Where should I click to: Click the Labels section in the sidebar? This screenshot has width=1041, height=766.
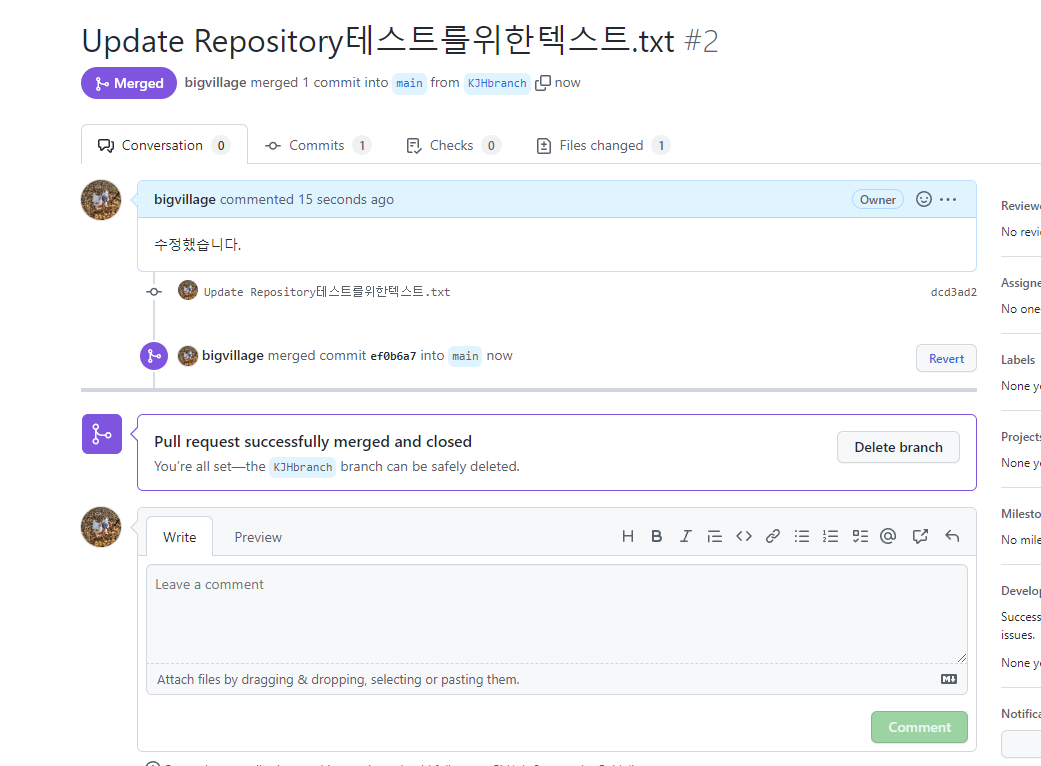pos(1018,360)
